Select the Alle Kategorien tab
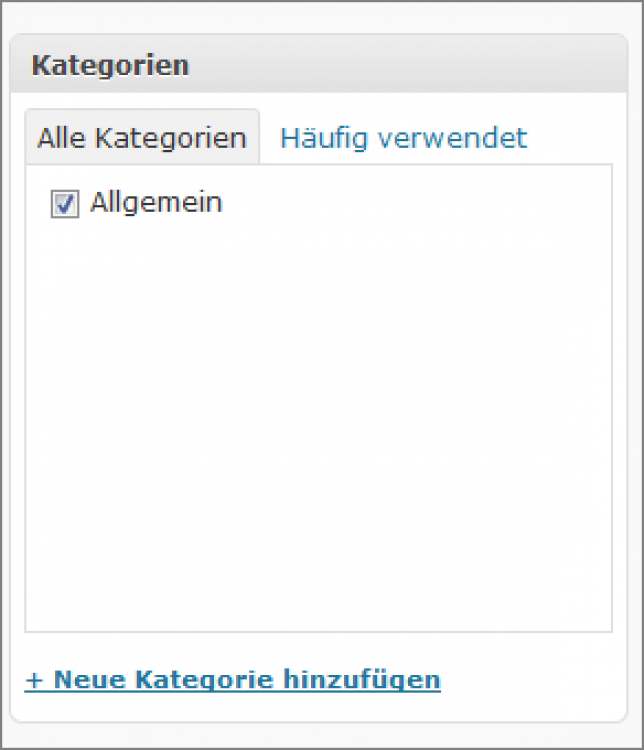Viewport: 644px width, 750px height. pos(142,138)
